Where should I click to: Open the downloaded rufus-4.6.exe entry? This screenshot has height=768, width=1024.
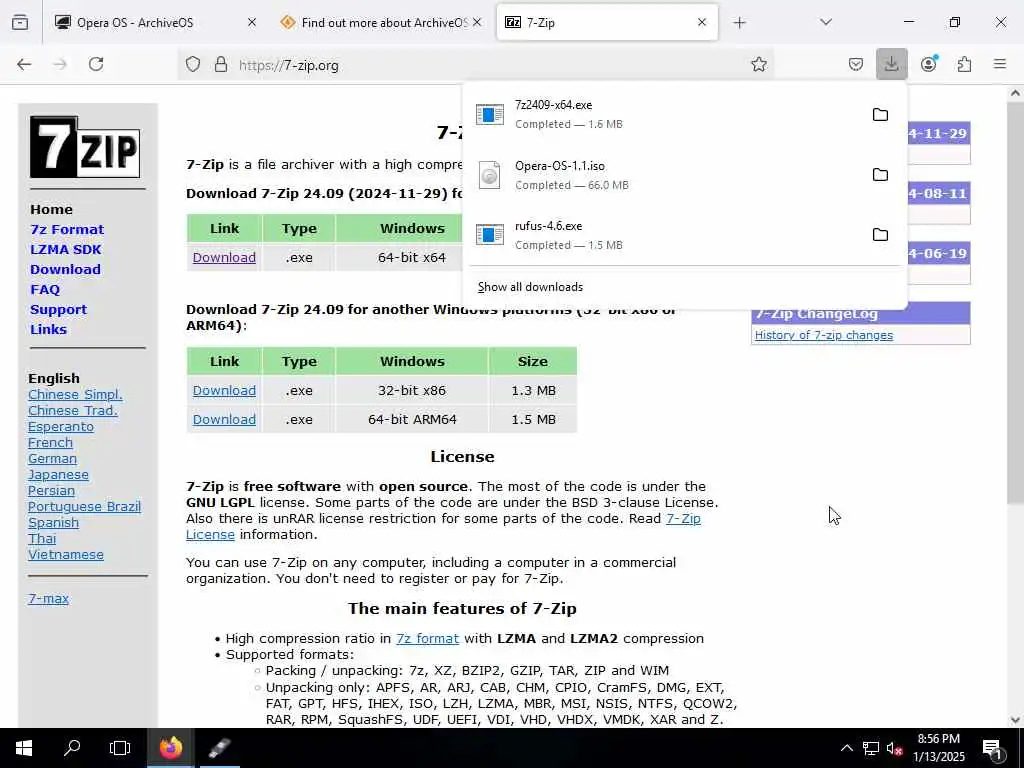point(666,235)
